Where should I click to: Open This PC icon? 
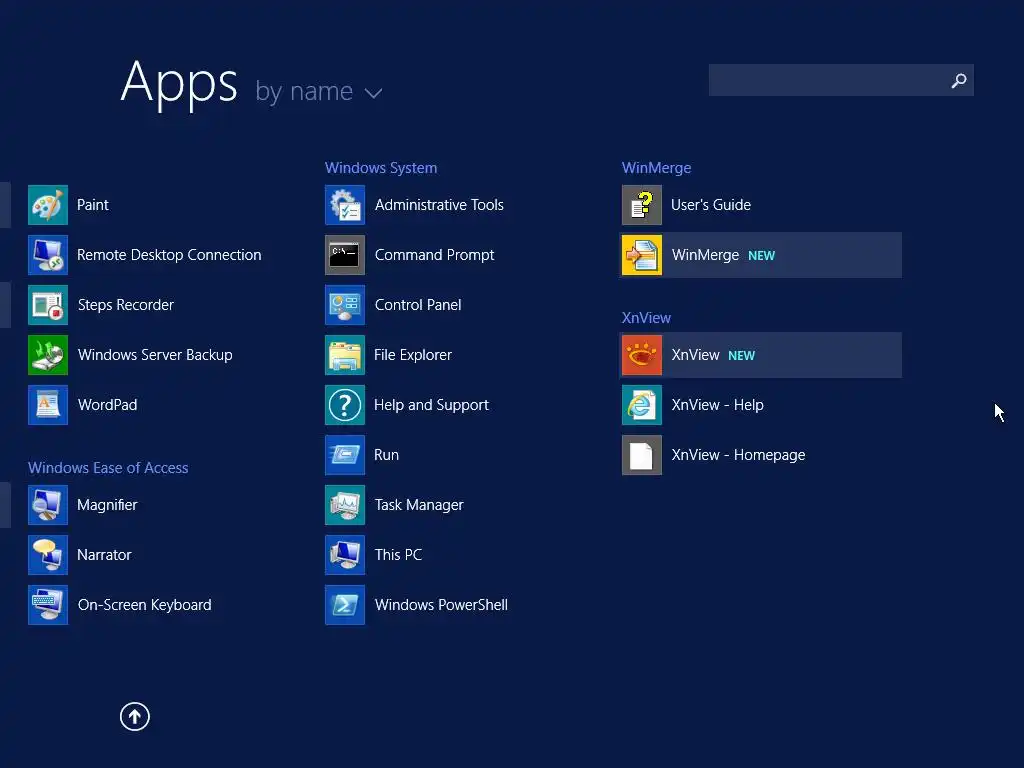(x=345, y=555)
